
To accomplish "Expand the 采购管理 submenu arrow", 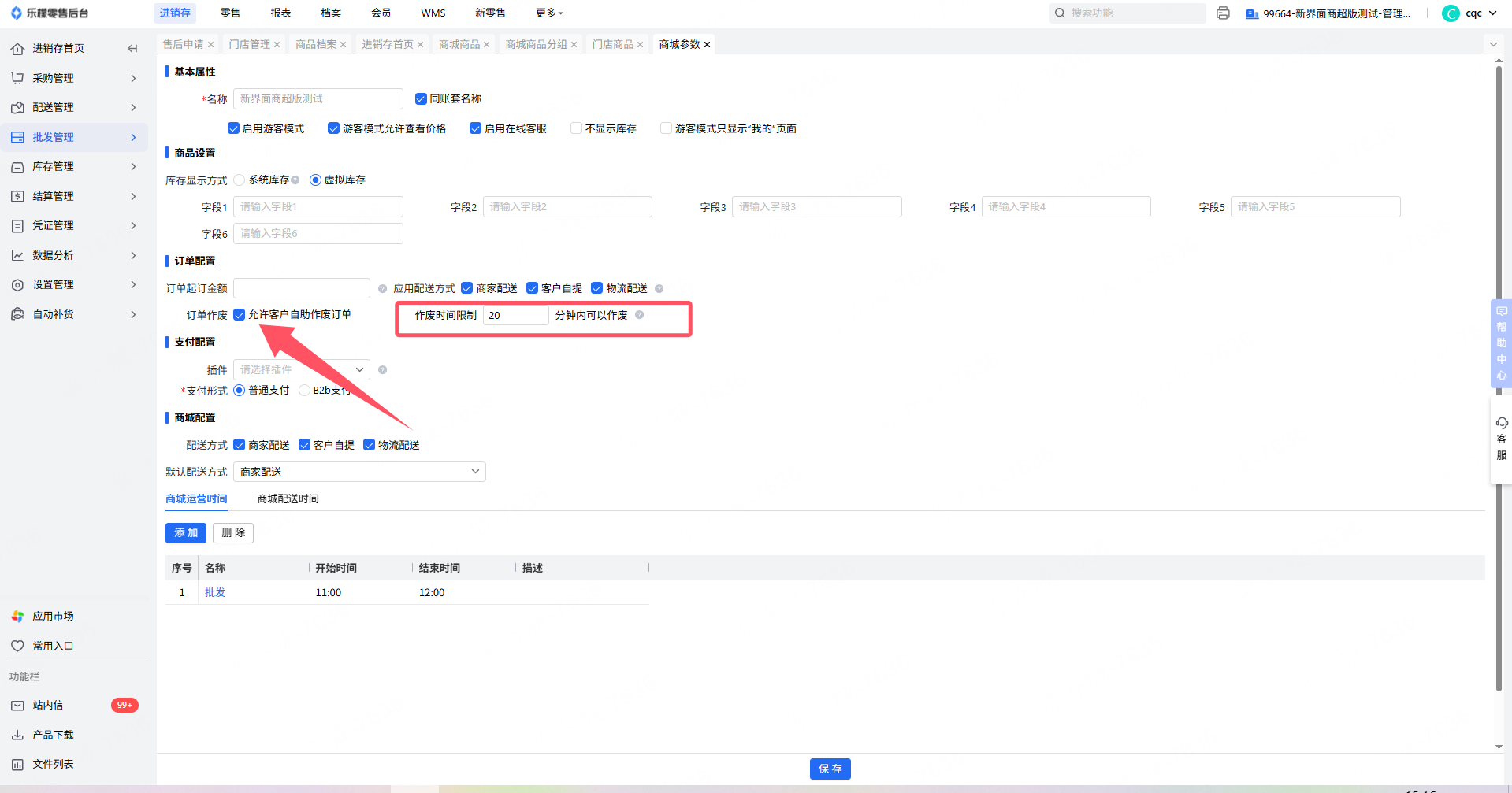I will pos(133,78).
